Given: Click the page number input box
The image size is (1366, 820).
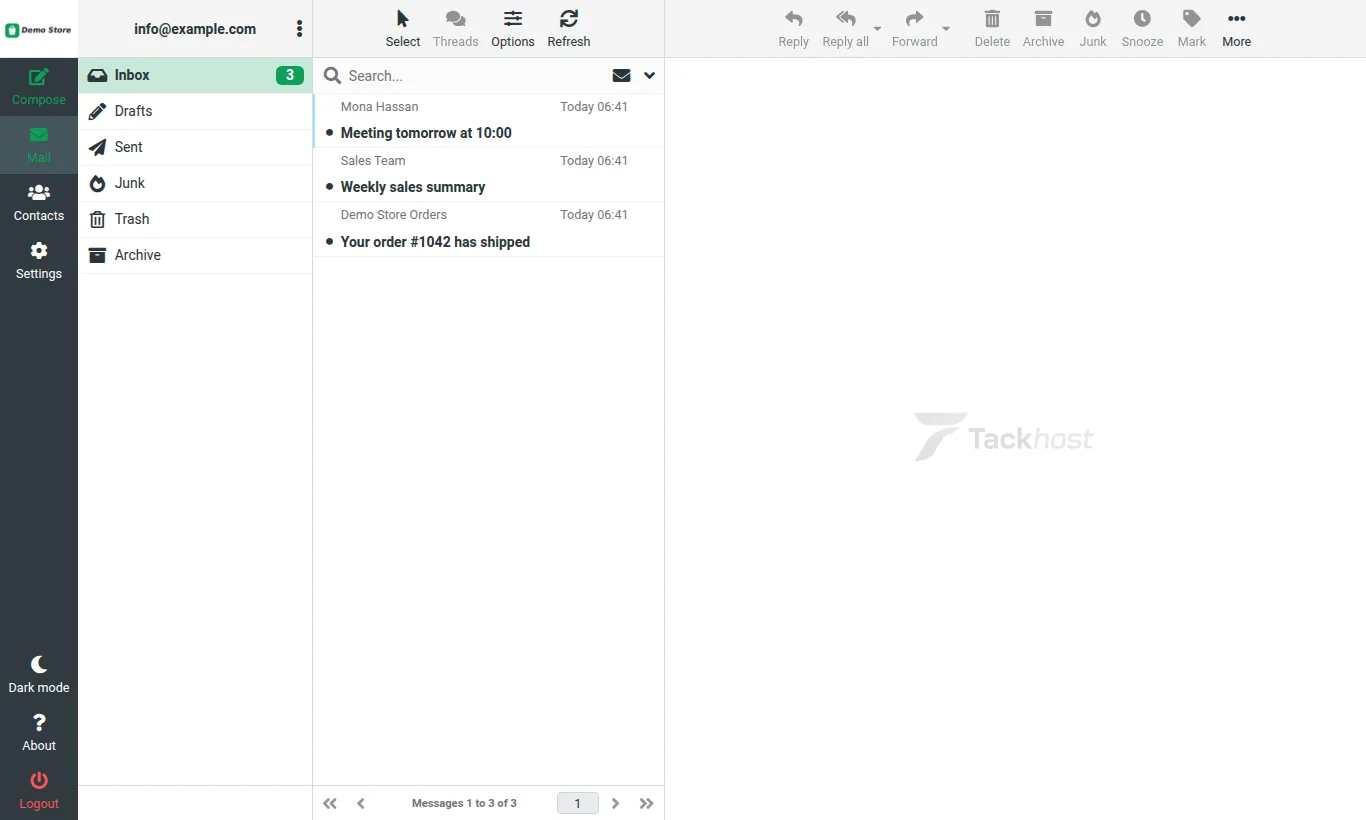Looking at the screenshot, I should click(x=578, y=803).
